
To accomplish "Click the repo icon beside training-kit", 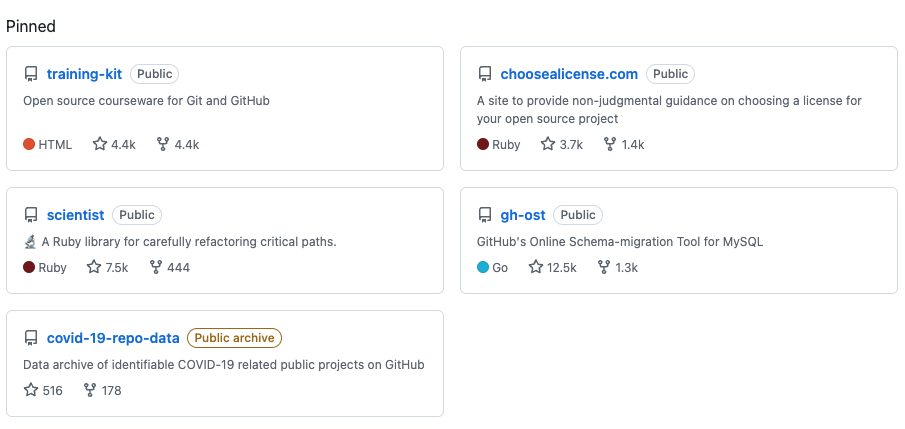I will click(x=31, y=74).
